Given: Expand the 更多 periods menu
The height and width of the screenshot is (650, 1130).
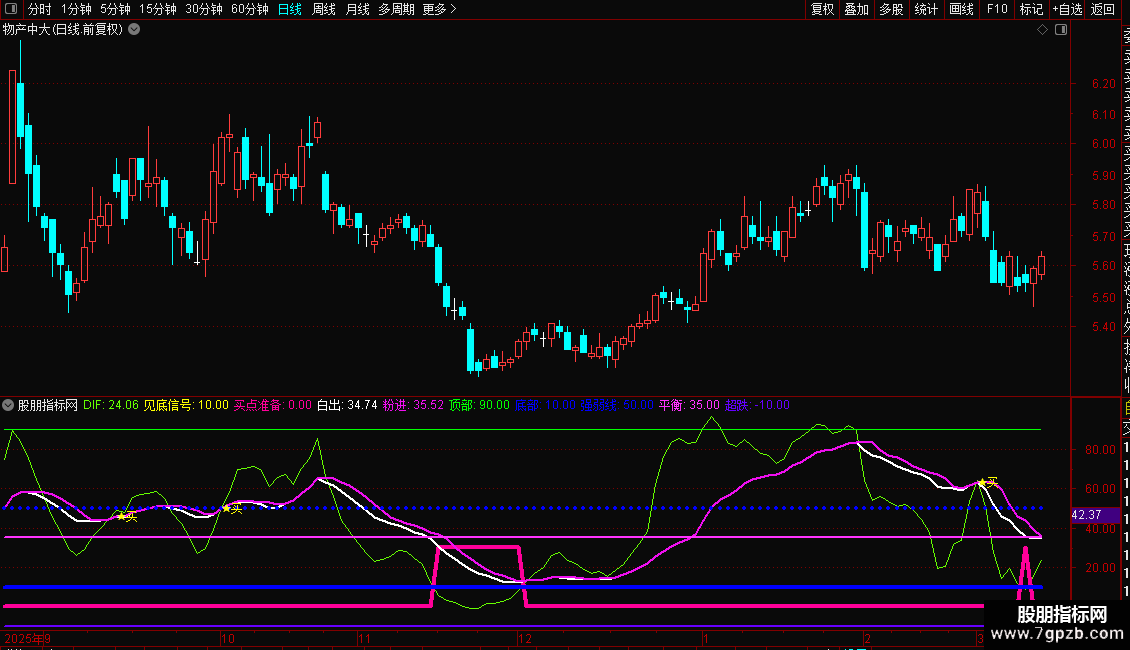Looking at the screenshot, I should tap(439, 10).
